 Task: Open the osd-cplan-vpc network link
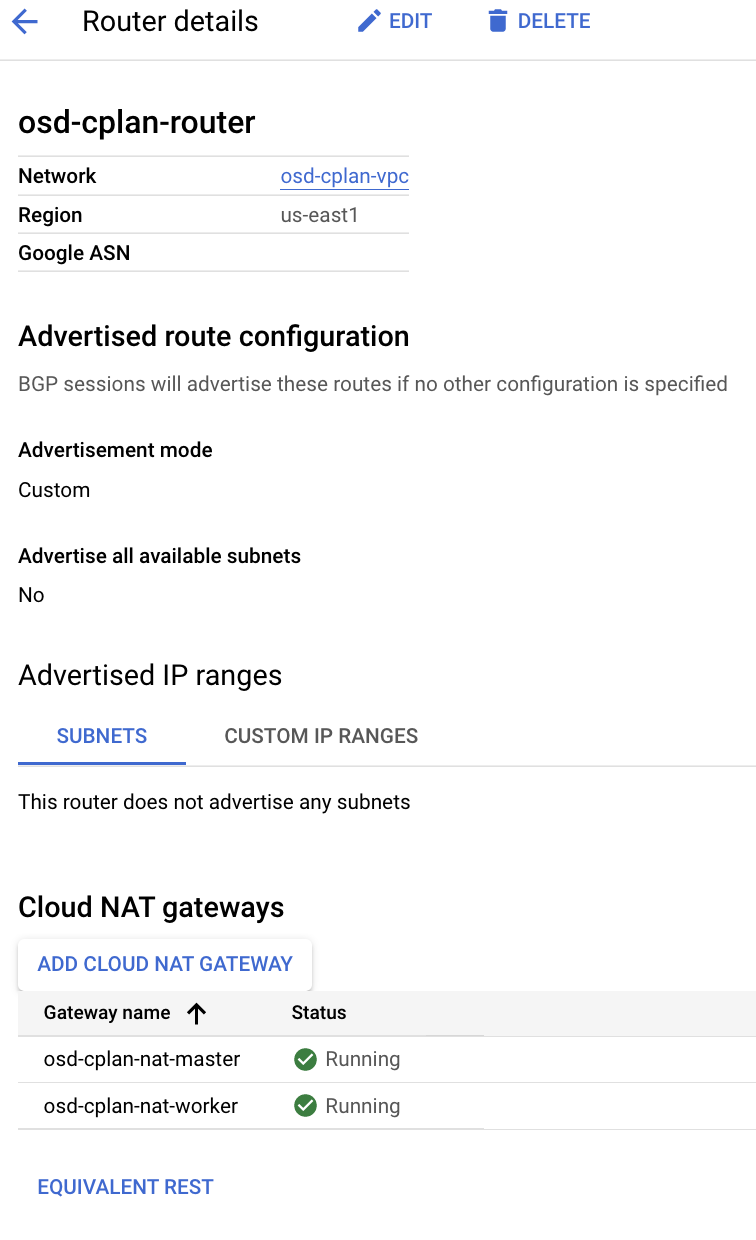click(x=344, y=176)
